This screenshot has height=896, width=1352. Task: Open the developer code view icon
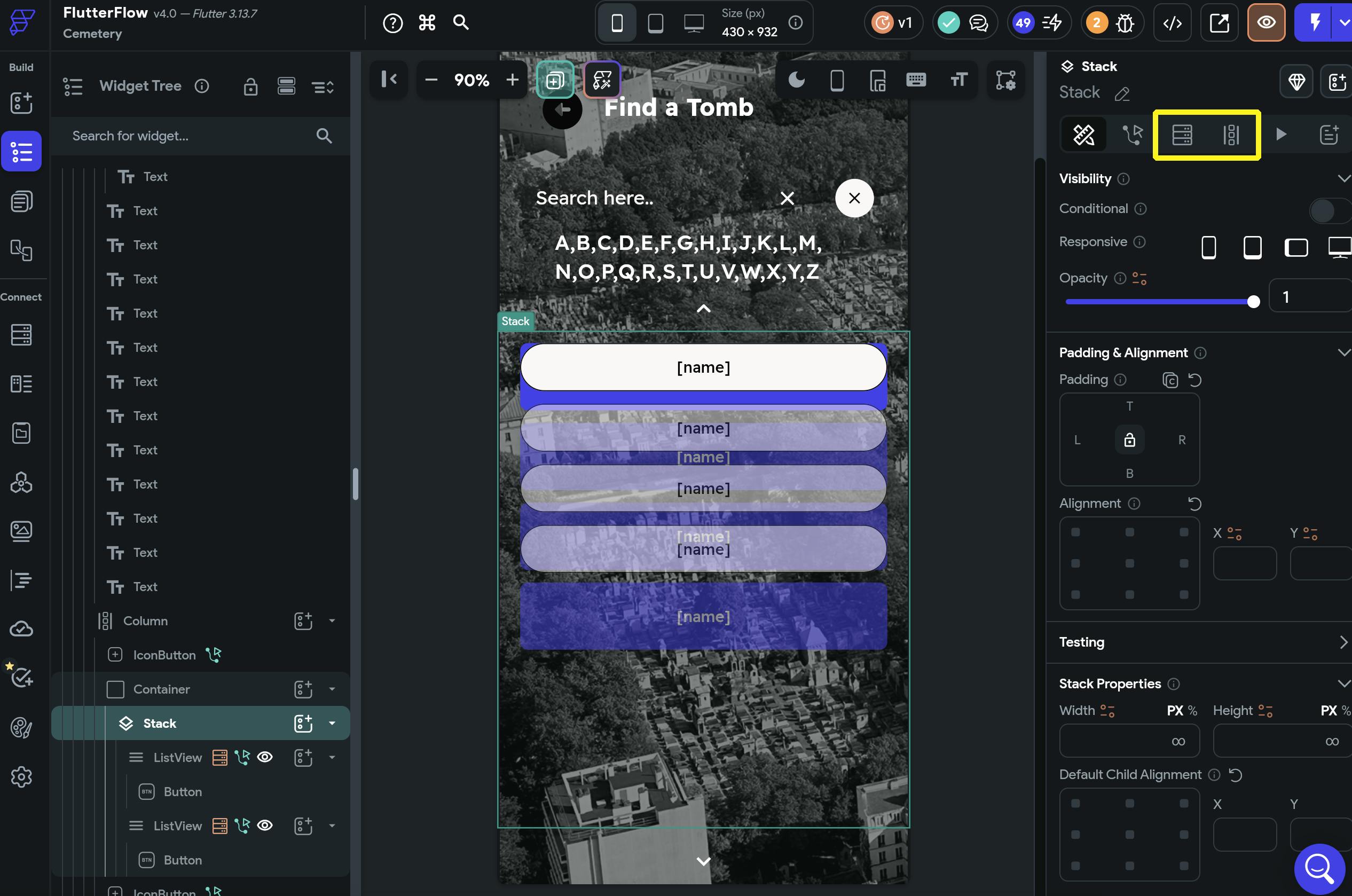click(1172, 23)
